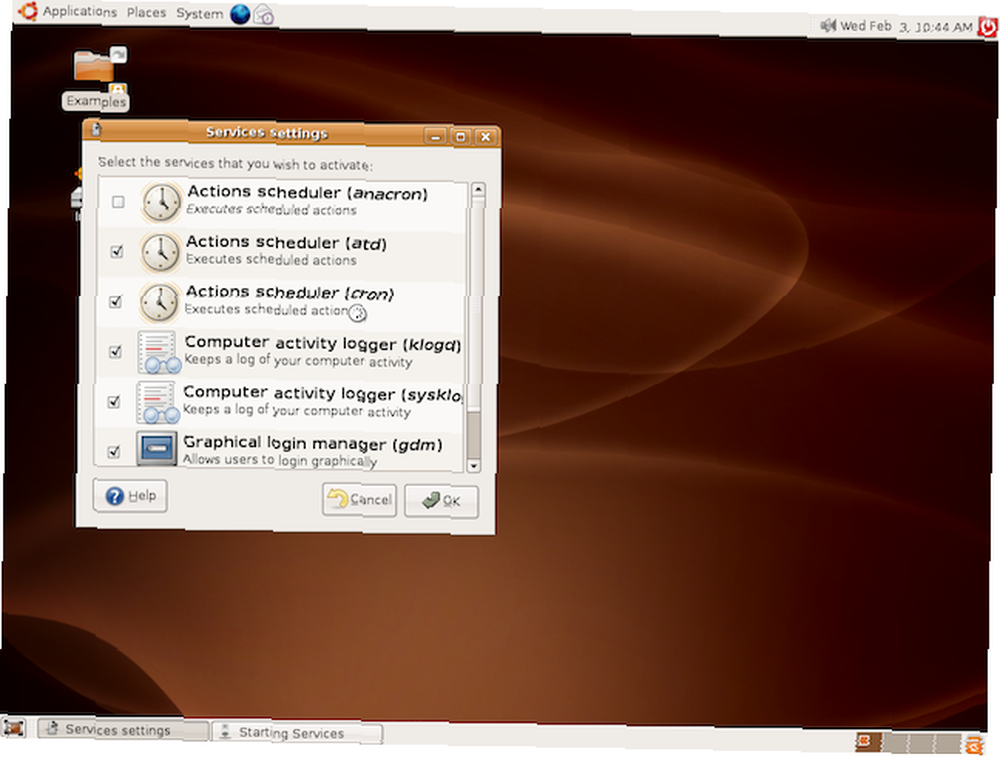
Task: Select the 'Actions scheduler (atd)' row text
Action: tap(286, 242)
